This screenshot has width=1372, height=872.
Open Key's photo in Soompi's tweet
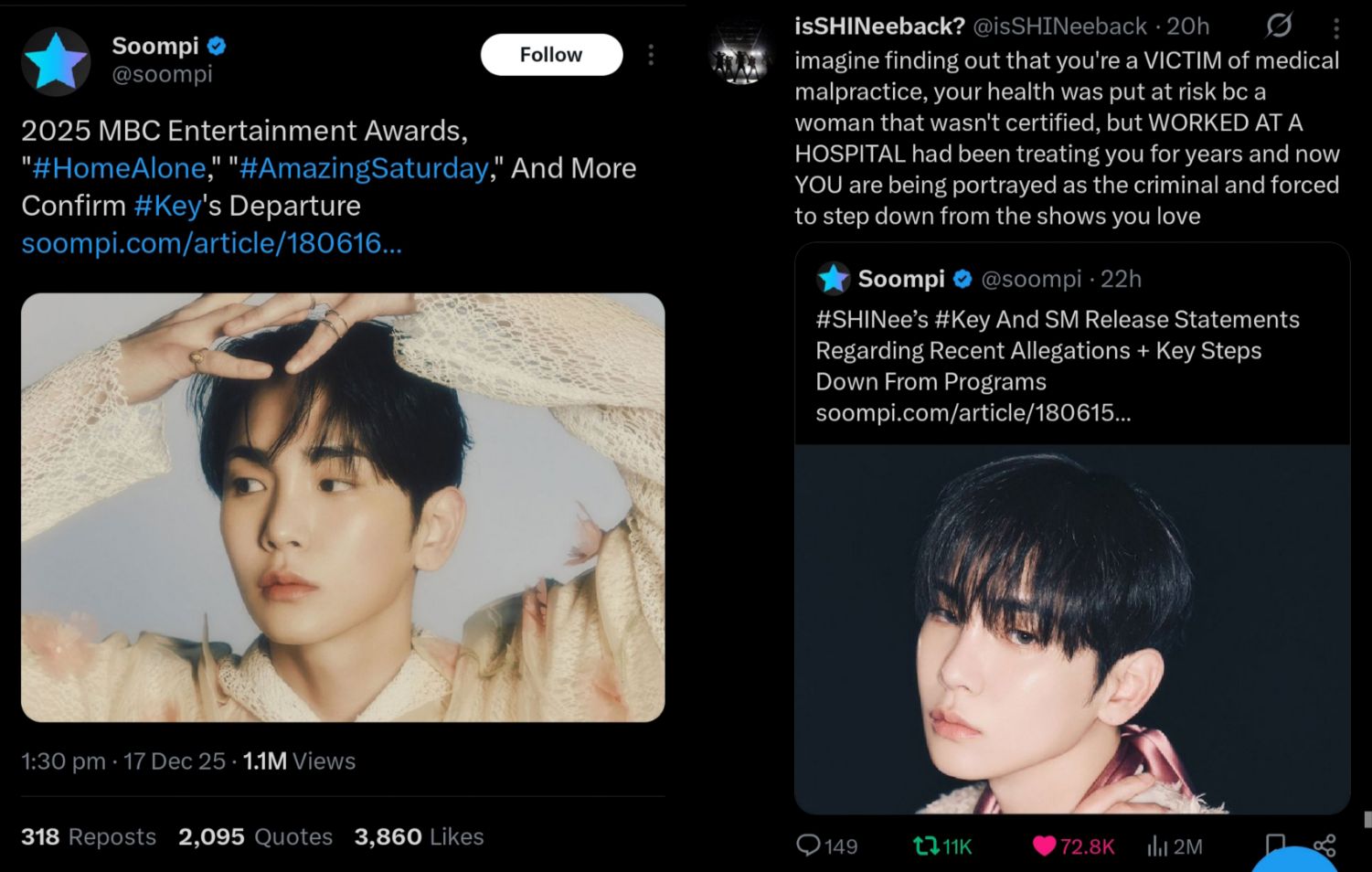[343, 506]
